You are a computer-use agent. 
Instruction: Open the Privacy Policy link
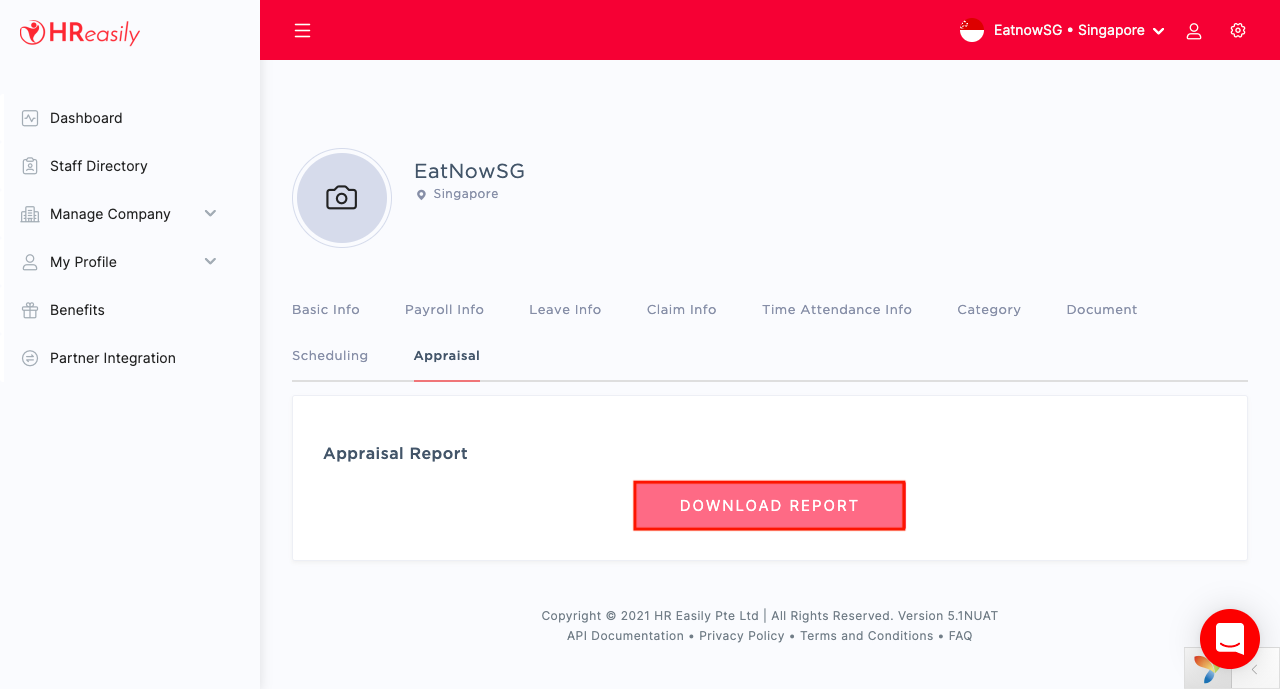(742, 636)
